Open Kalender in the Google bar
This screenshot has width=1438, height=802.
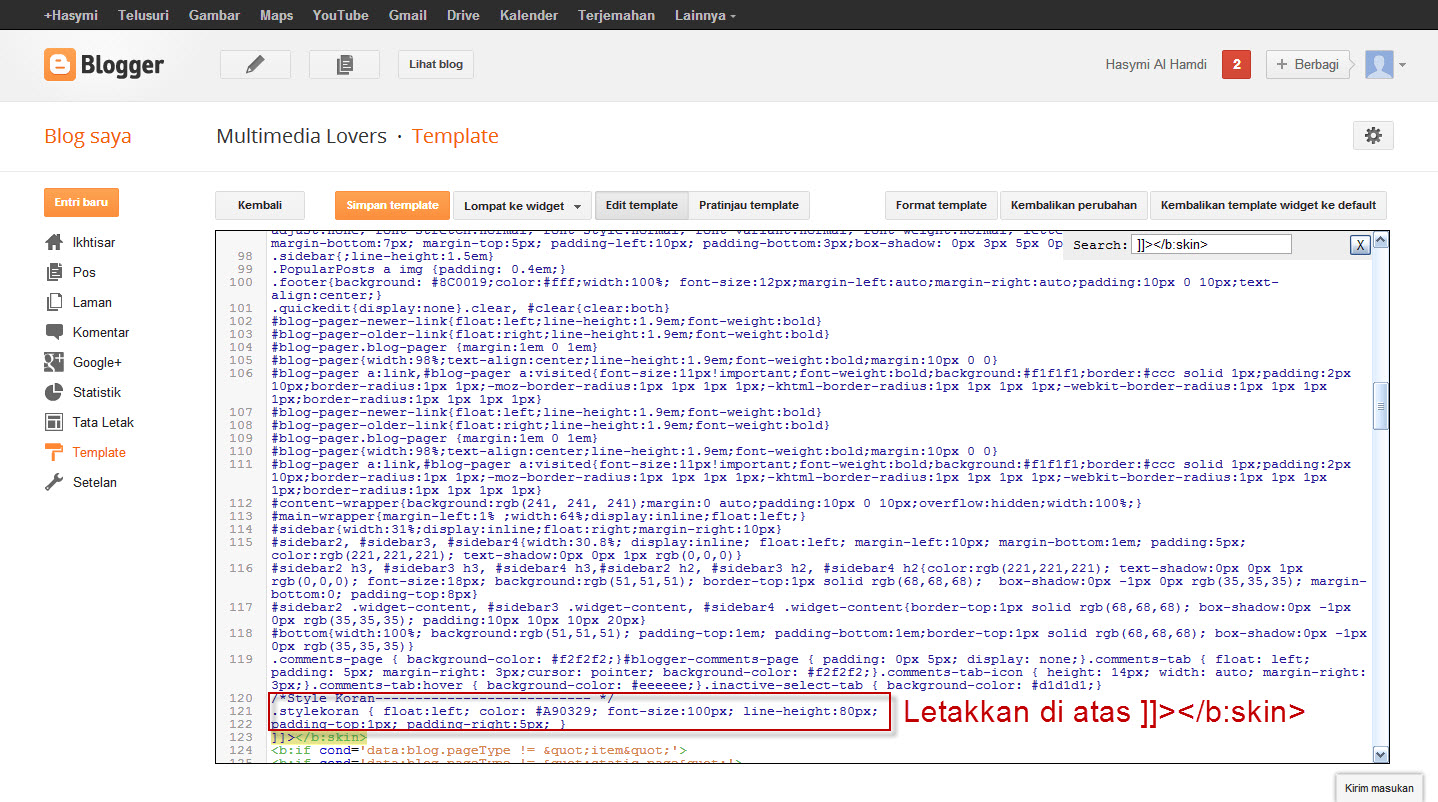(x=529, y=15)
